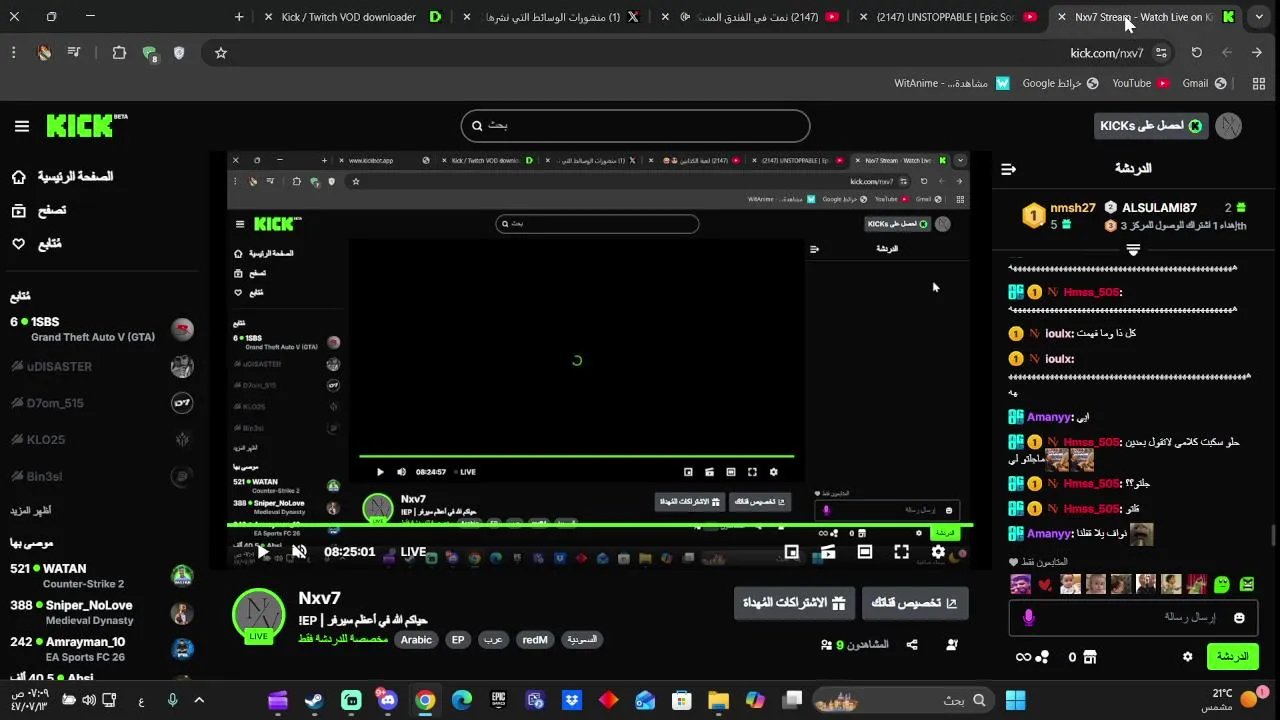Expand show more followed channels

pos(31,511)
